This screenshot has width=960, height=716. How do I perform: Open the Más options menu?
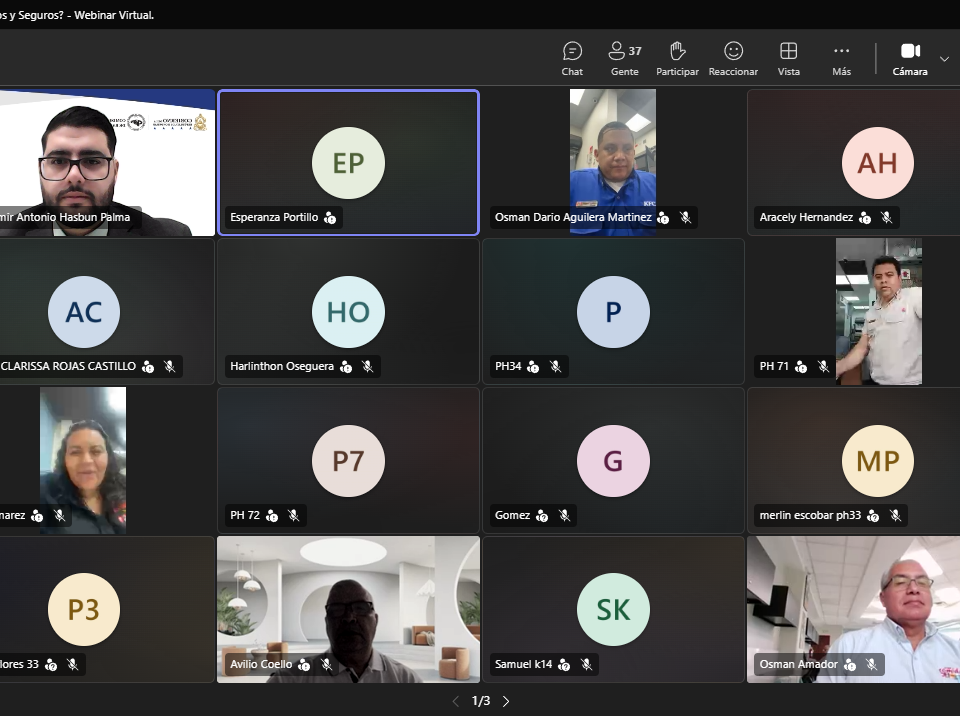[x=841, y=59]
